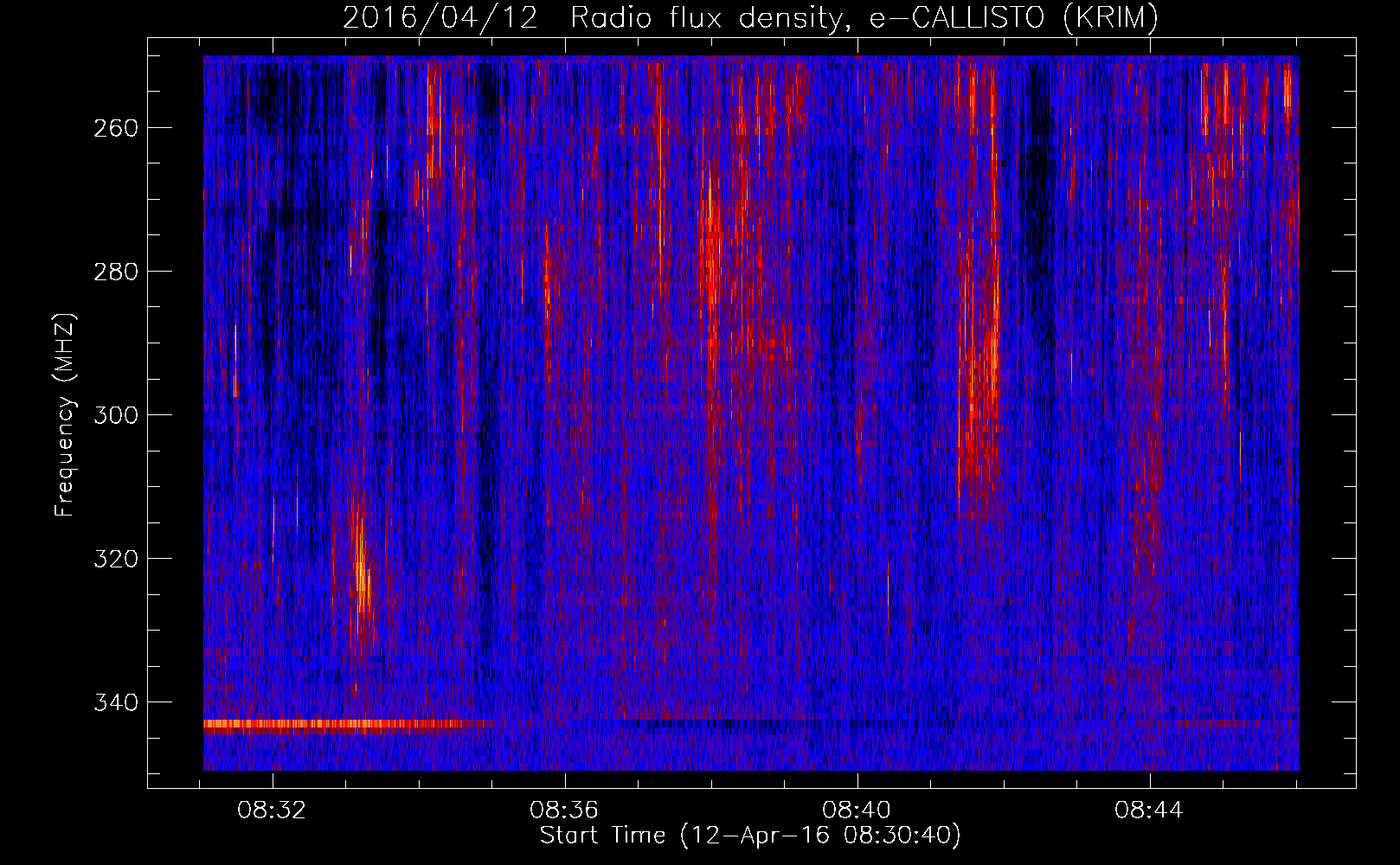Click the 340 frequency tick label
The width and height of the screenshot is (1400, 865).
[x=115, y=702]
